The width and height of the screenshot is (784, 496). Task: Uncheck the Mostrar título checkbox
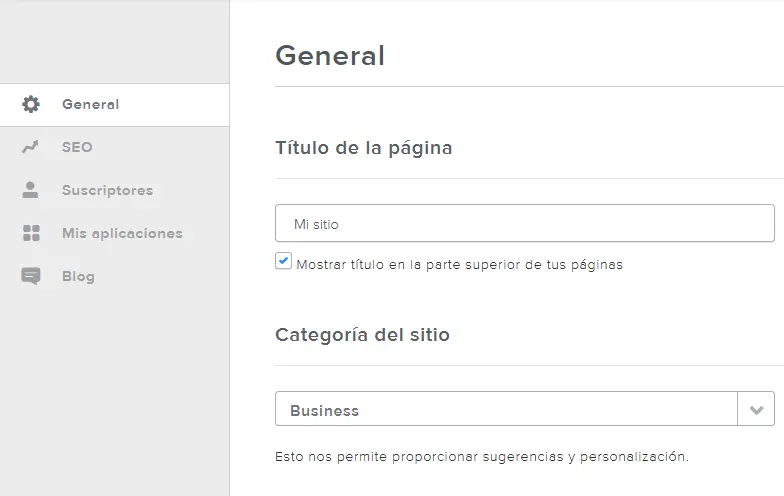click(284, 262)
